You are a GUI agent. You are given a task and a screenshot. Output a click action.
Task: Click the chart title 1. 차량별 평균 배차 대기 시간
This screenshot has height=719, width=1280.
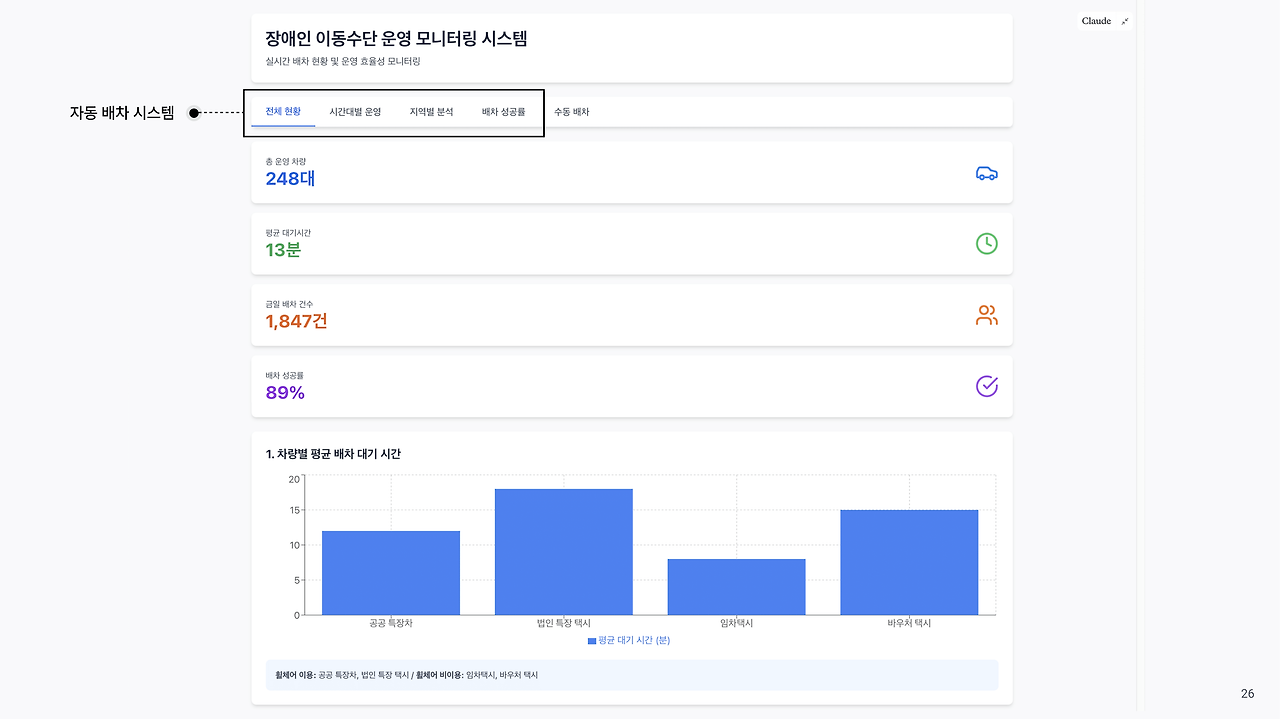(333, 454)
